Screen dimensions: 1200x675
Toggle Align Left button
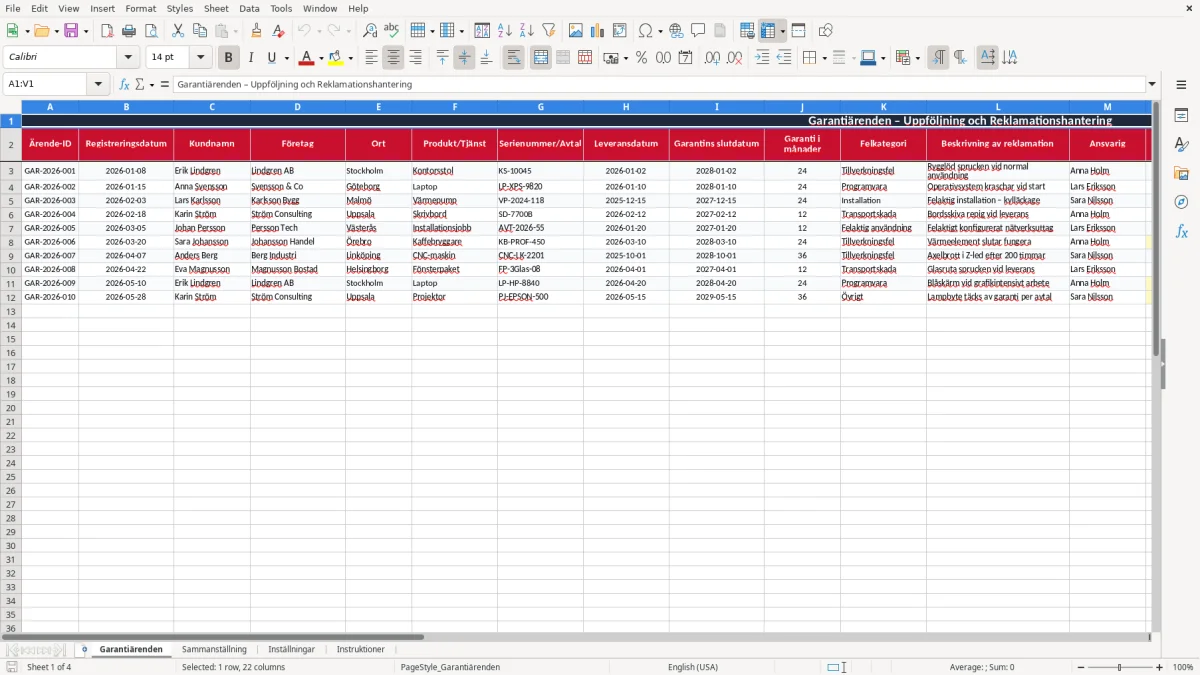tap(371, 58)
